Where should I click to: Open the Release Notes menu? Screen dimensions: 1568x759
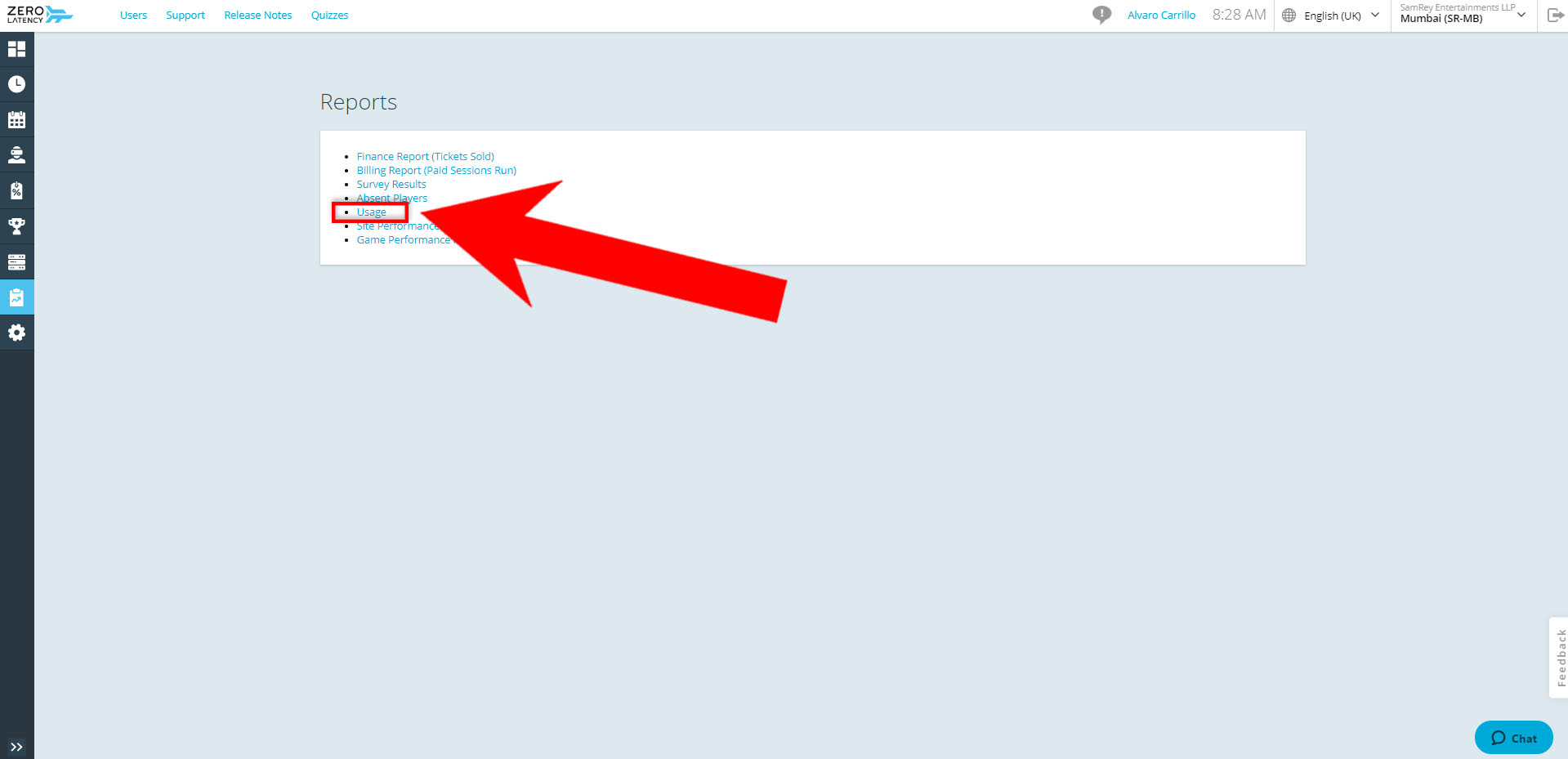[258, 16]
